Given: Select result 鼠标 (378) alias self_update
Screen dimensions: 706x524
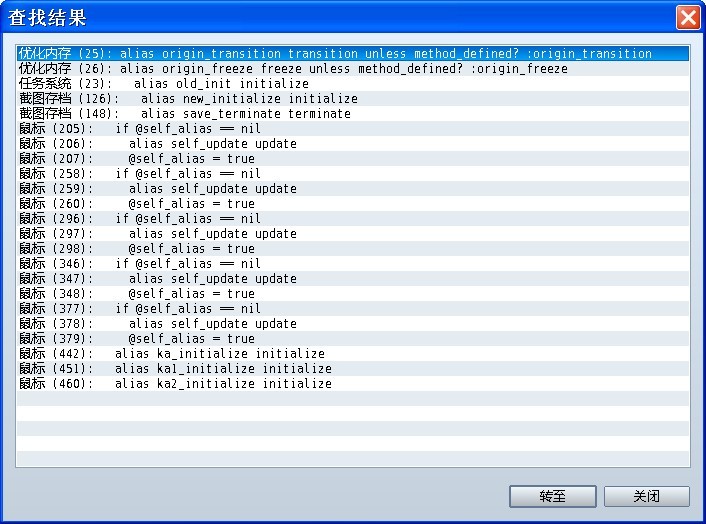Looking at the screenshot, I should click(x=353, y=324).
